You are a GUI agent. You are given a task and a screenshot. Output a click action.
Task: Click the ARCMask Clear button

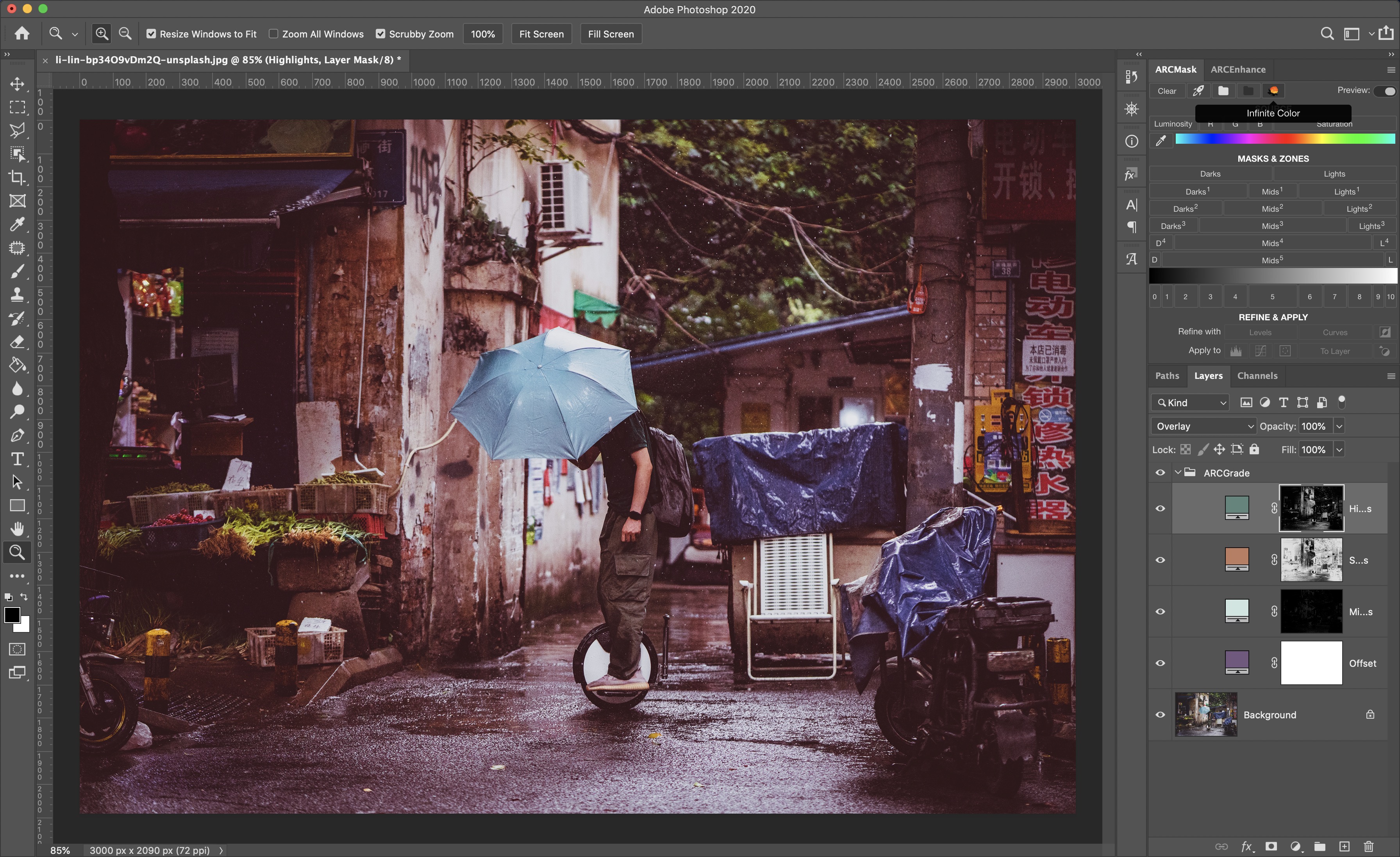tap(1166, 91)
